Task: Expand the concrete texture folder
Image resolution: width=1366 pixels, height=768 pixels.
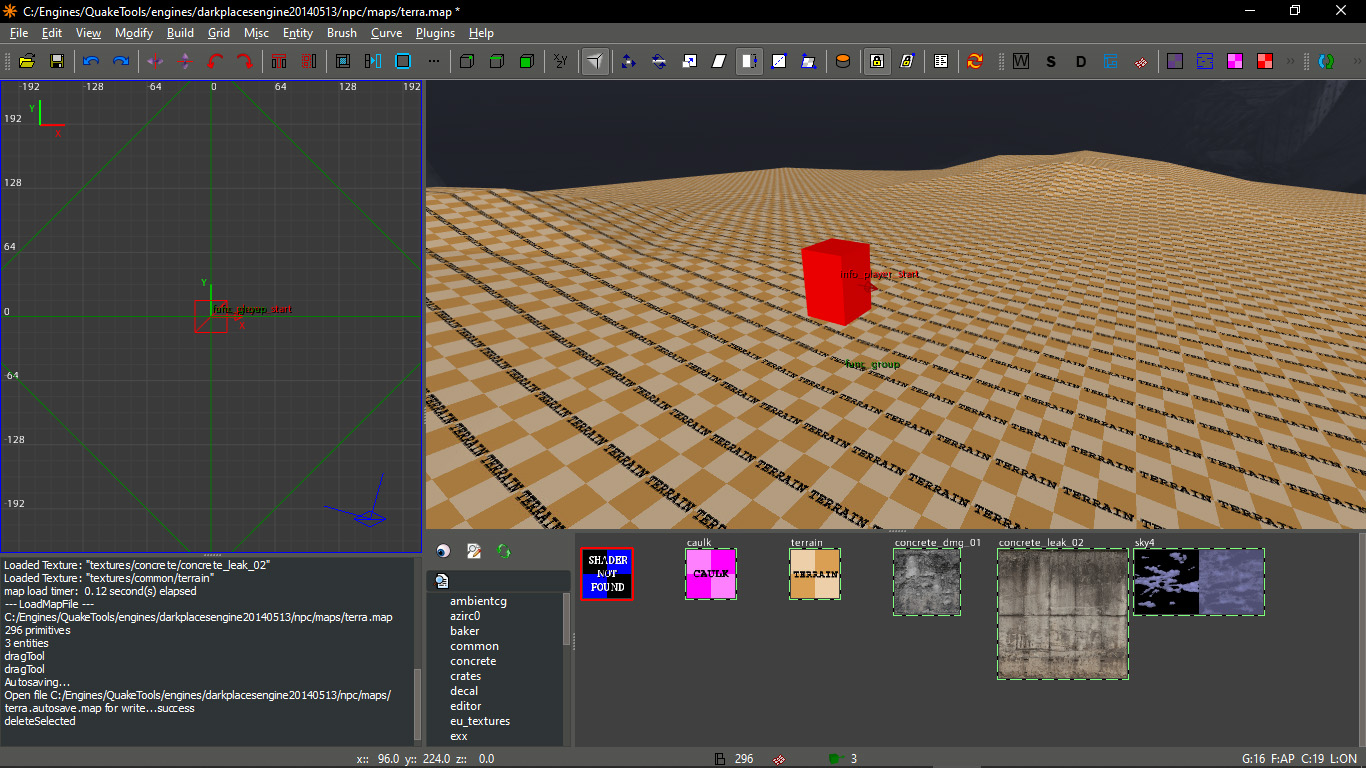Action: click(472, 661)
